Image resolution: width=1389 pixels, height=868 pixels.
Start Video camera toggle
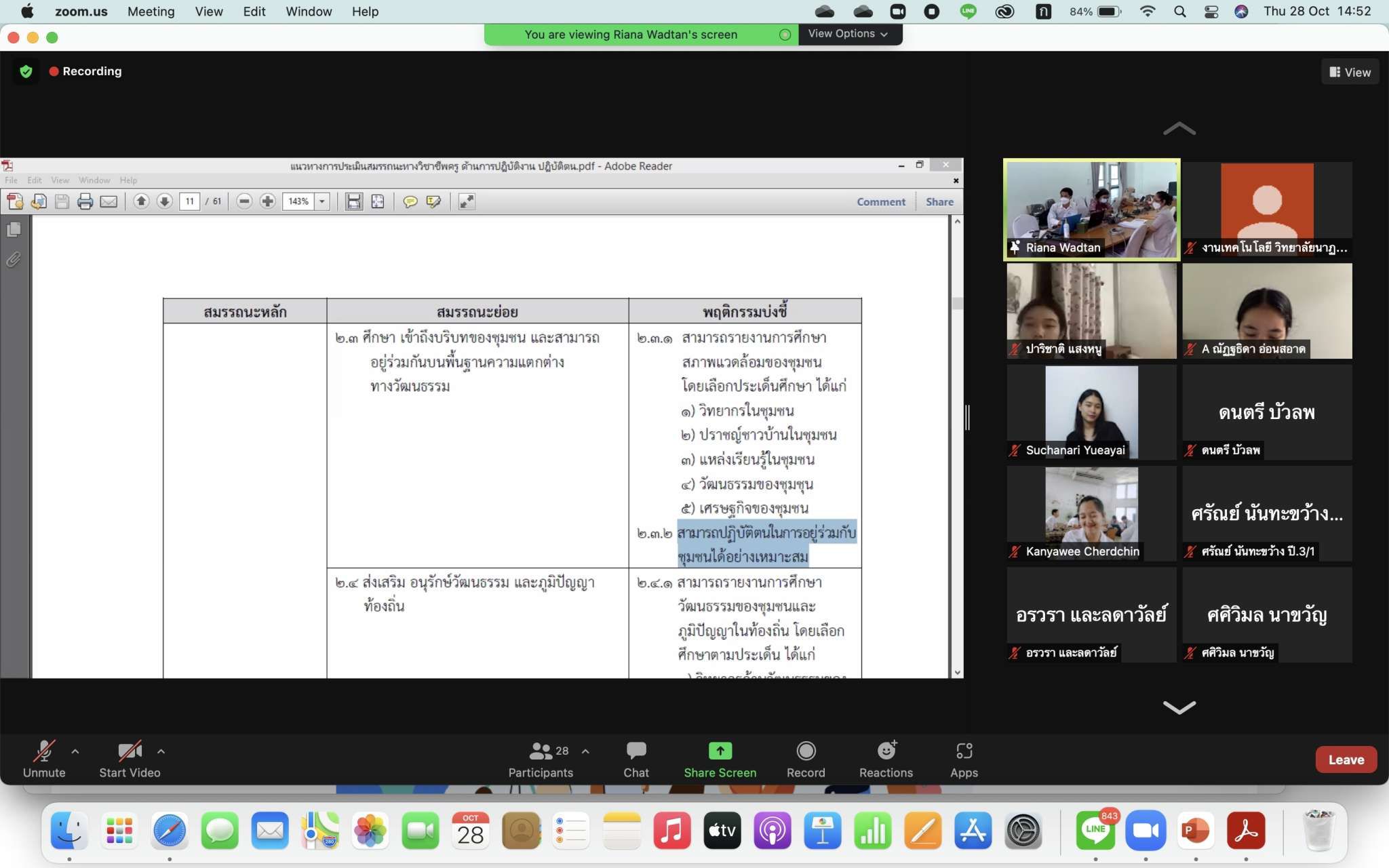click(x=130, y=759)
